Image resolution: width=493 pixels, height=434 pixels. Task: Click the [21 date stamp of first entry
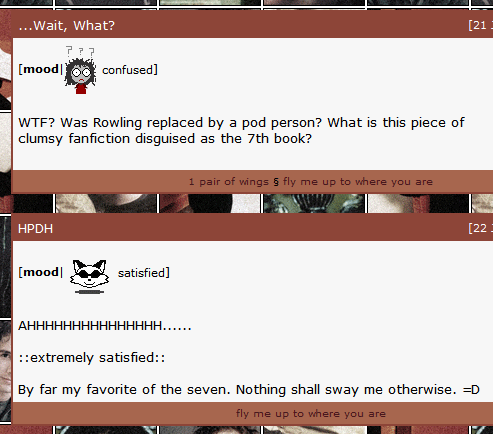pyautogui.click(x=480, y=25)
